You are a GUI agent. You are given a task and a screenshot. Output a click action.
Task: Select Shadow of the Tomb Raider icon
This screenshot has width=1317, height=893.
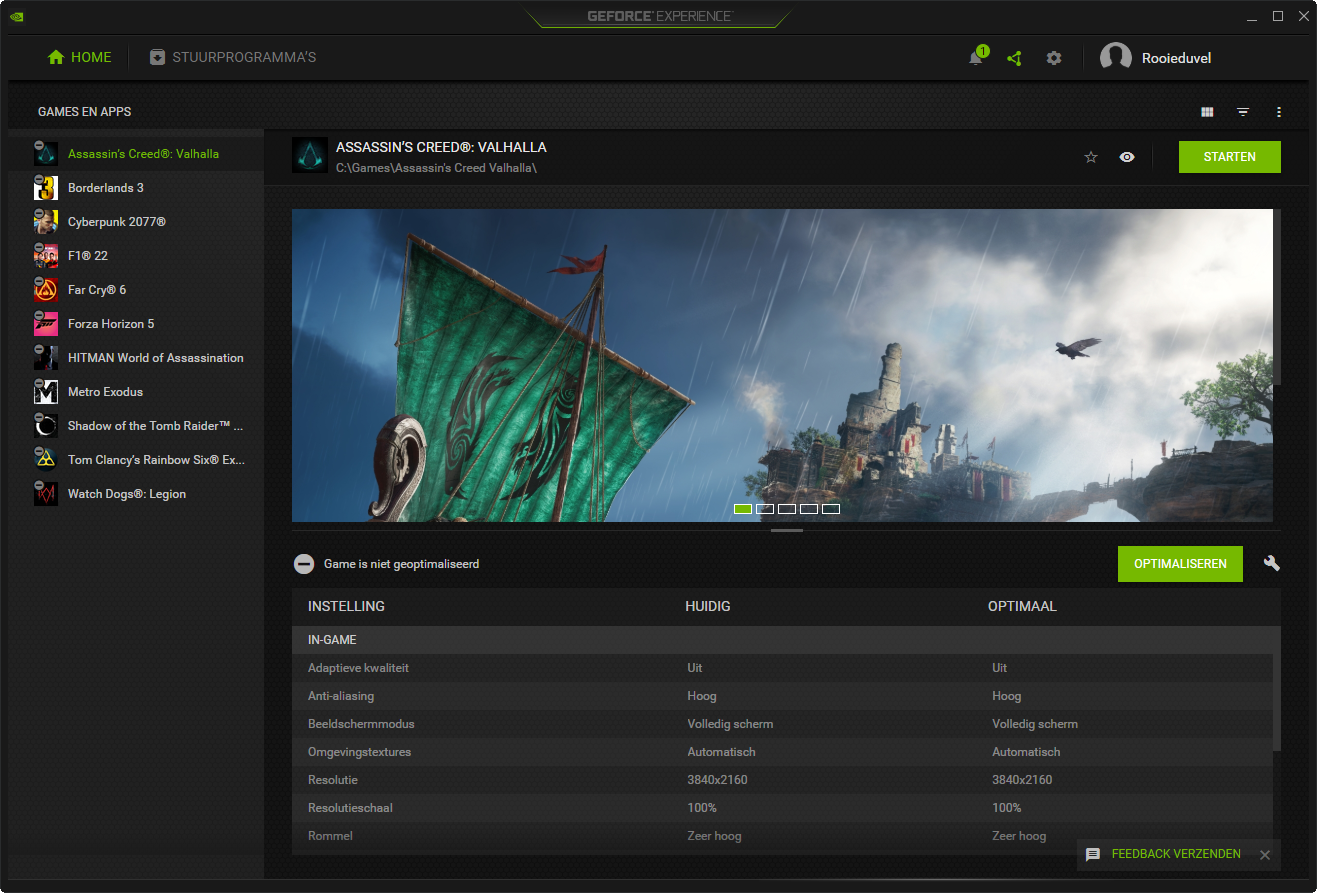(46, 426)
